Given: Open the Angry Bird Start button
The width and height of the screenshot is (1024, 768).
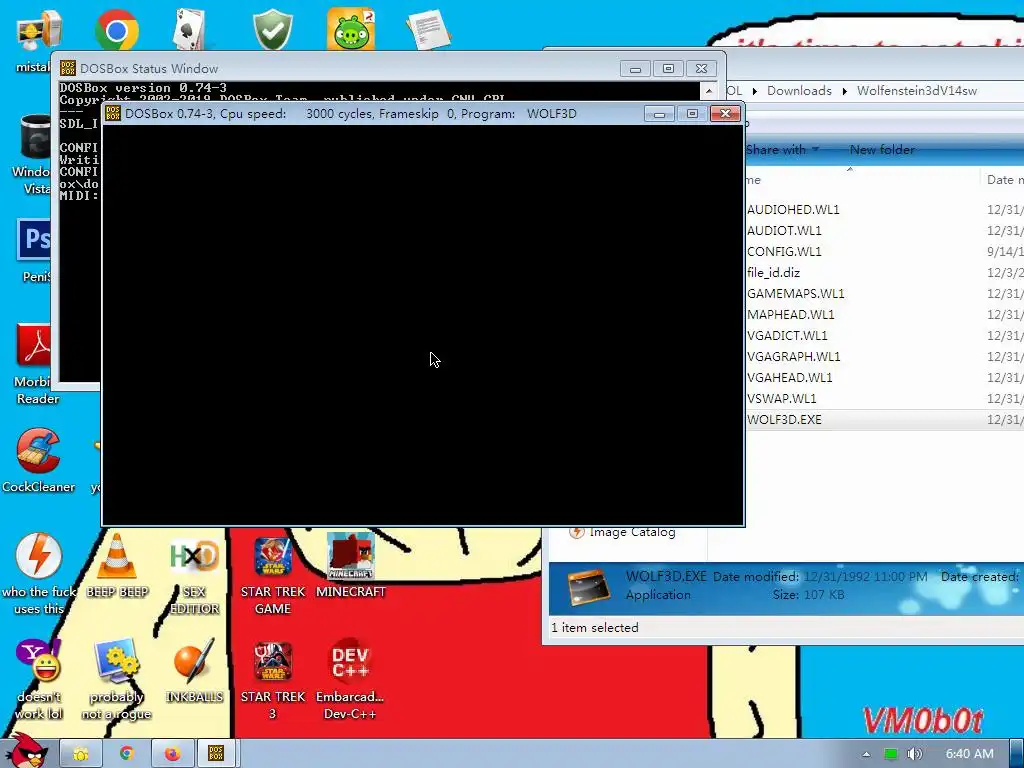Looking at the screenshot, I should 25,752.
